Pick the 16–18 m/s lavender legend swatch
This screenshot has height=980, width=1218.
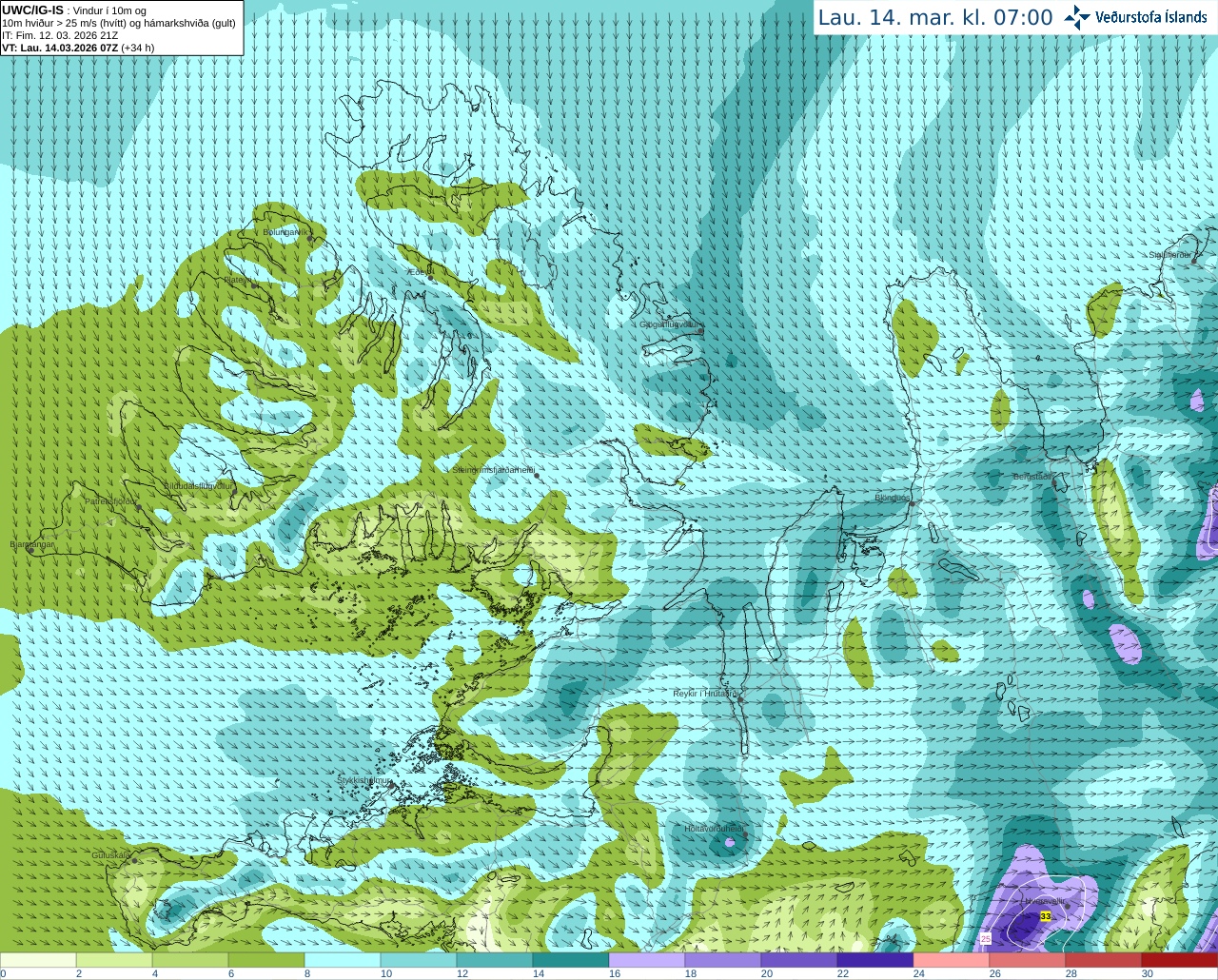tap(647, 960)
